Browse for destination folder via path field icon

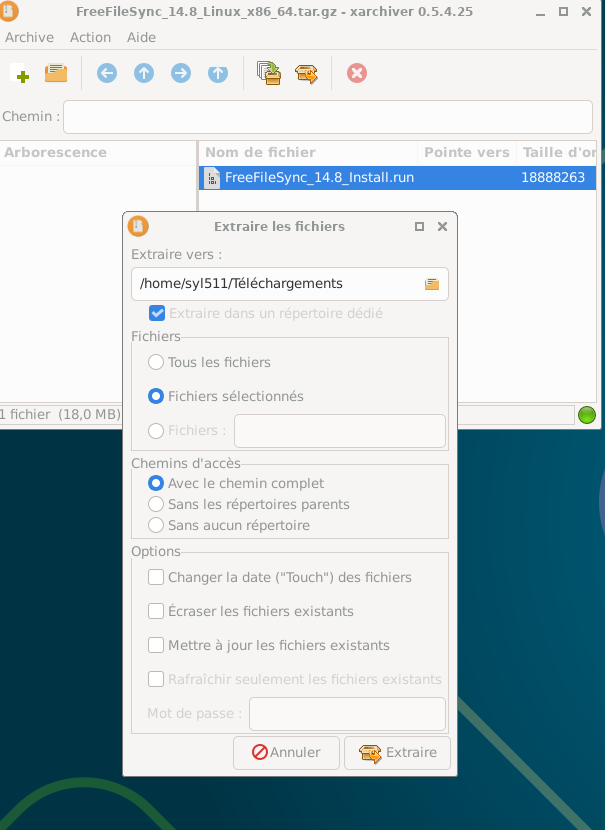pos(432,284)
